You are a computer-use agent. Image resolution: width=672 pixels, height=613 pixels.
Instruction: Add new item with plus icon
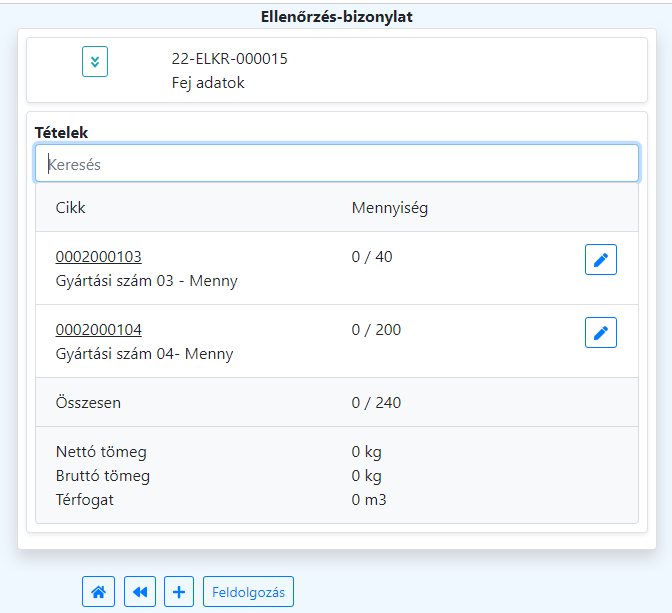pyautogui.click(x=179, y=592)
